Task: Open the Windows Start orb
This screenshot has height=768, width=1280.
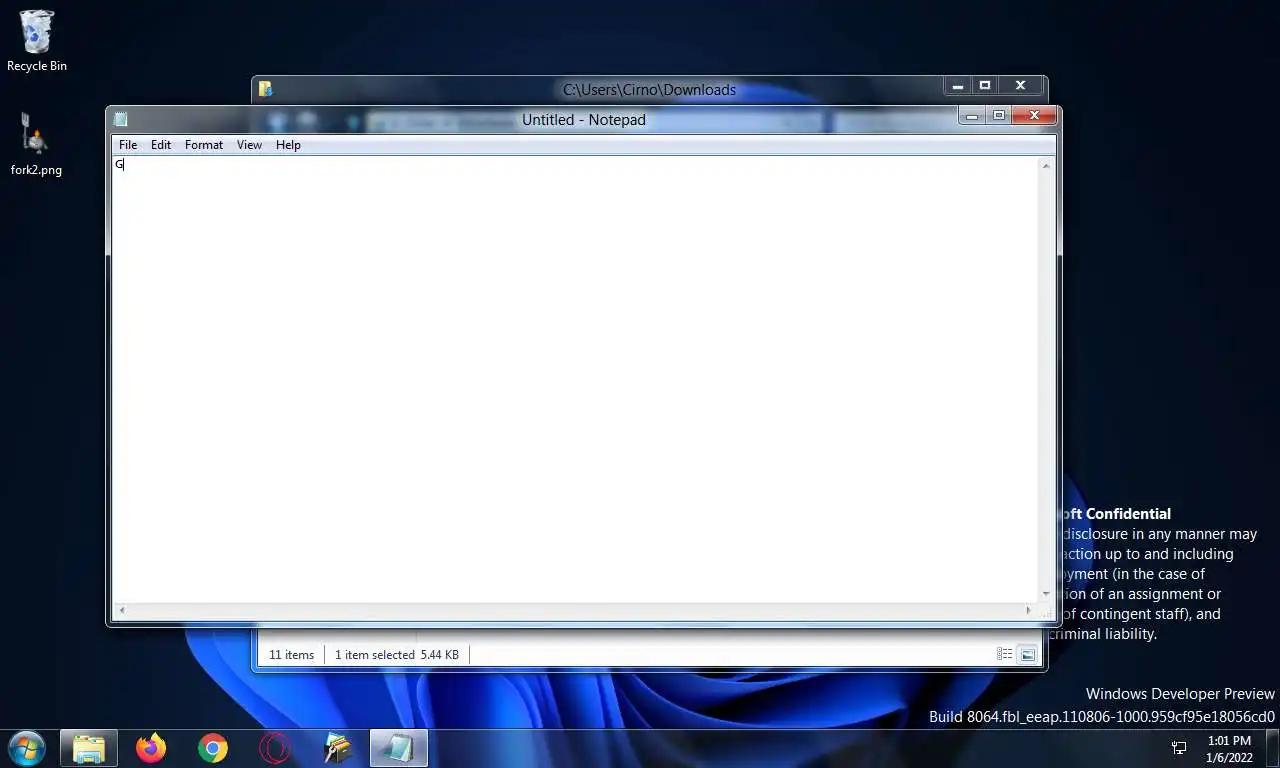Action: [27, 748]
